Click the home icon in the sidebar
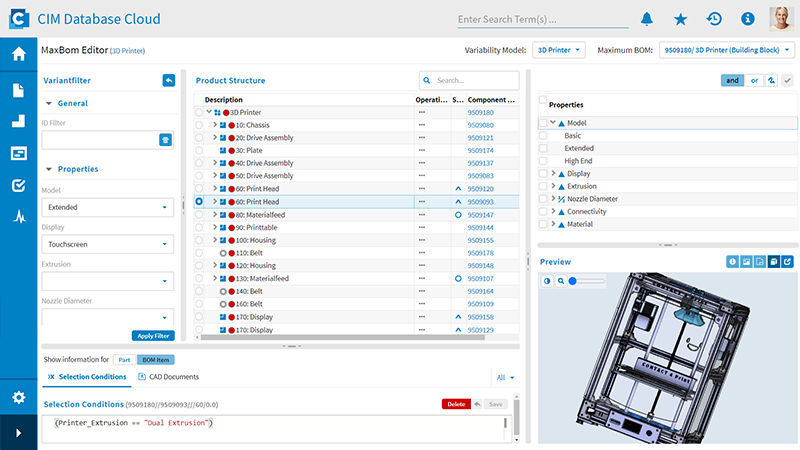 coord(18,54)
